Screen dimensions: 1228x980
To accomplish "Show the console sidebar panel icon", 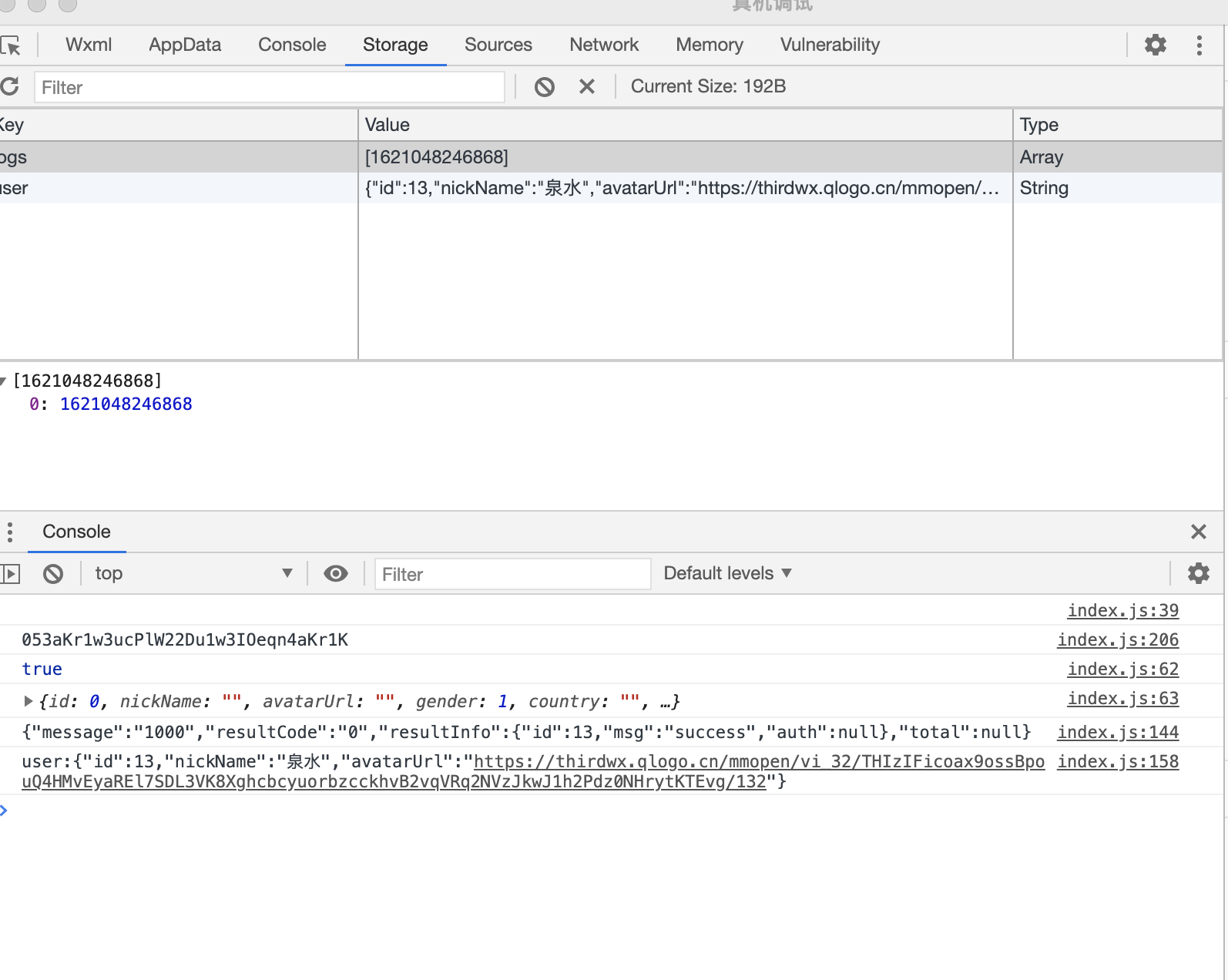I will 10,573.
